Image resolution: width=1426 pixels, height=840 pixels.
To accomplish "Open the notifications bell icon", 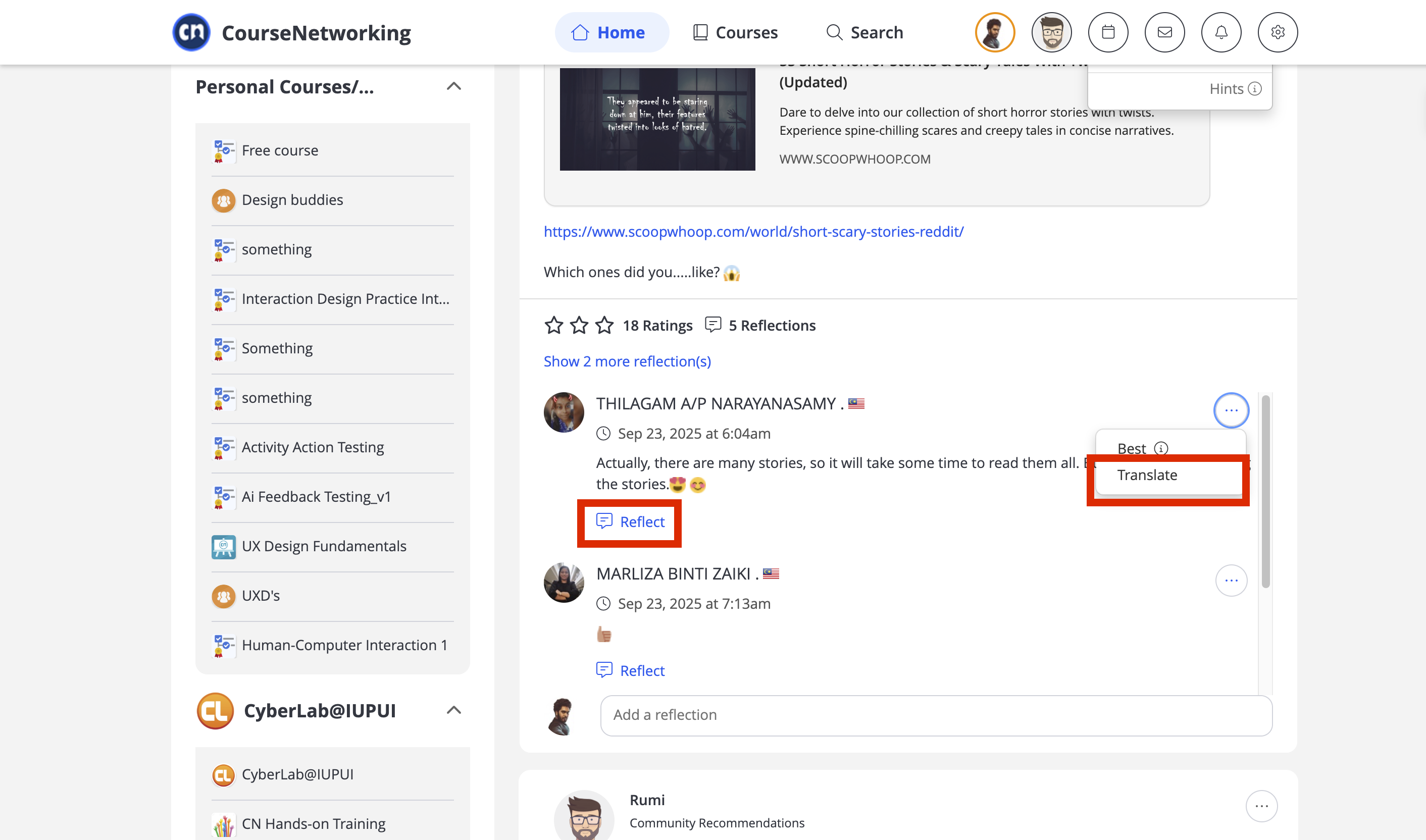I will (x=1221, y=32).
